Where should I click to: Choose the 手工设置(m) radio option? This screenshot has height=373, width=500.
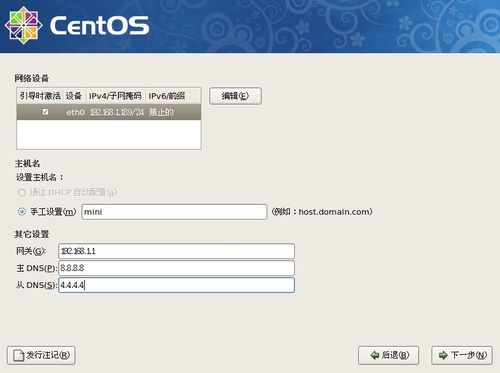[22, 212]
